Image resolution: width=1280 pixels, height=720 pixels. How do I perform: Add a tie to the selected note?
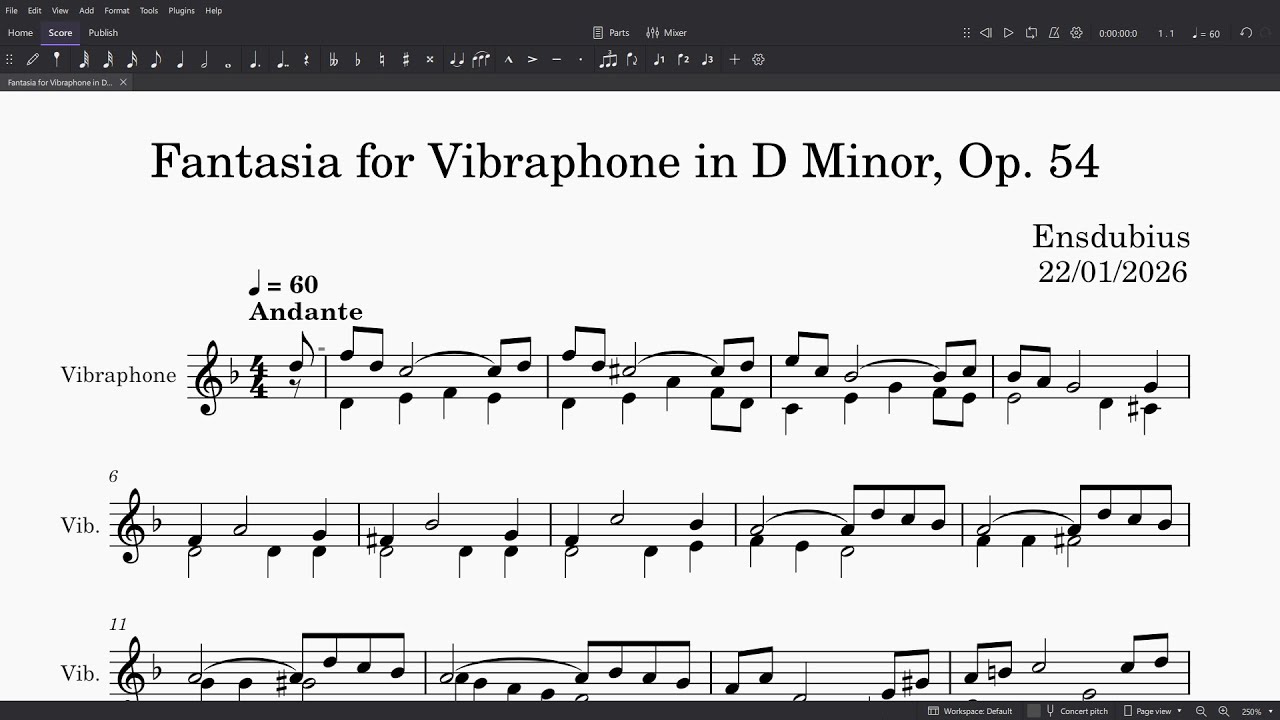pyautogui.click(x=457, y=60)
